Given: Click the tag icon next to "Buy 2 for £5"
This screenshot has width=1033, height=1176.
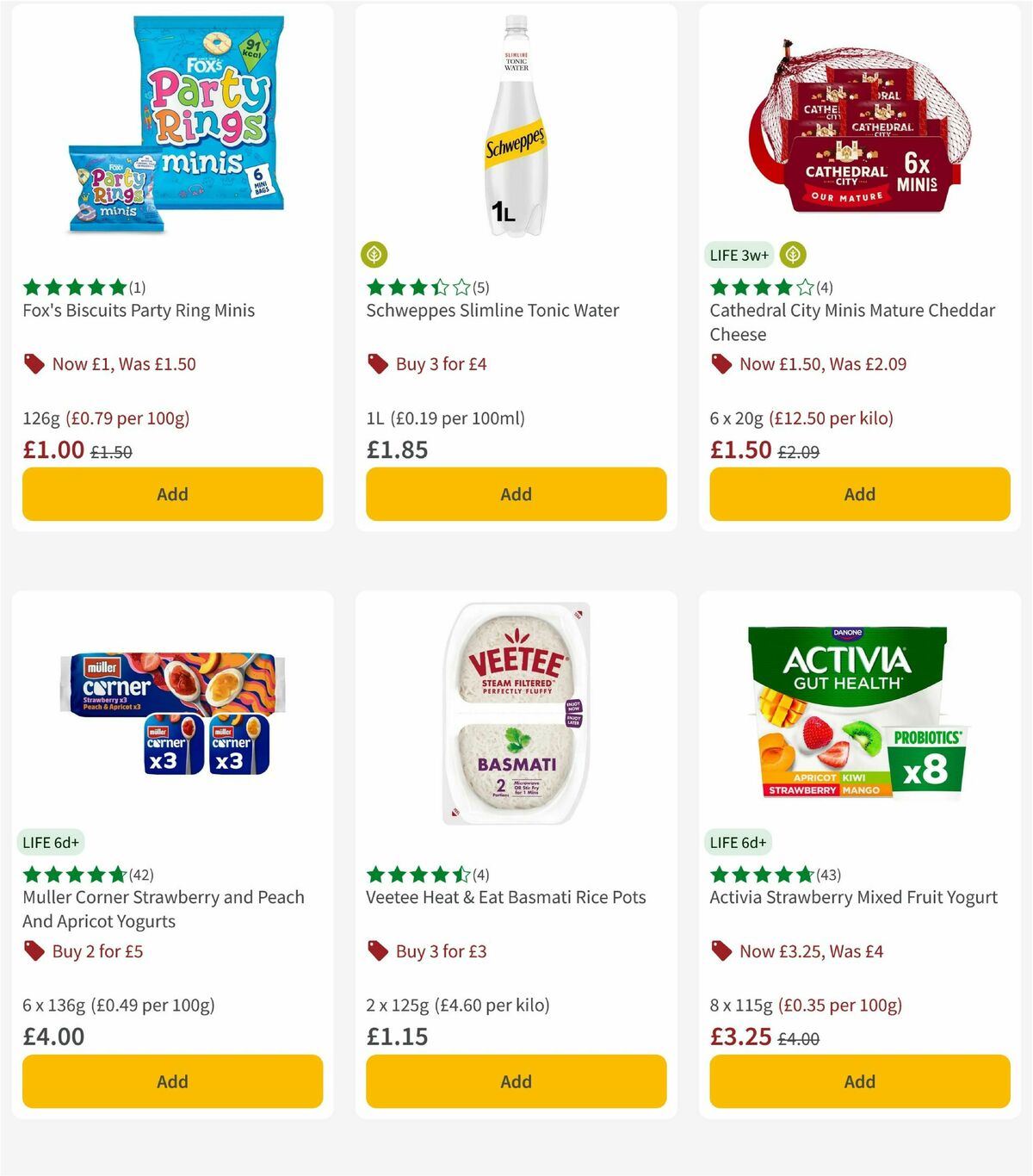Looking at the screenshot, I should tap(33, 951).
